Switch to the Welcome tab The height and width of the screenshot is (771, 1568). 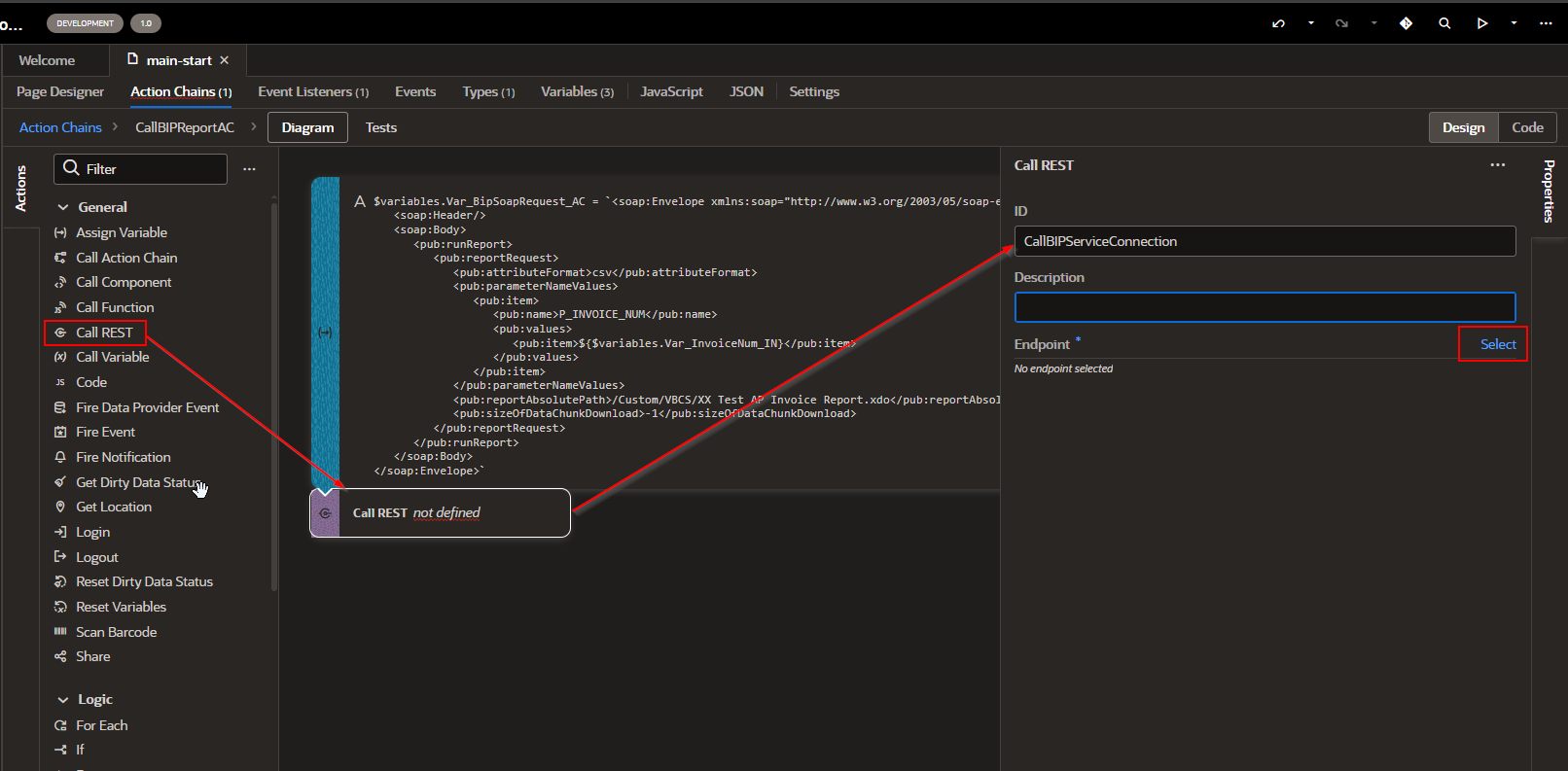(x=47, y=60)
